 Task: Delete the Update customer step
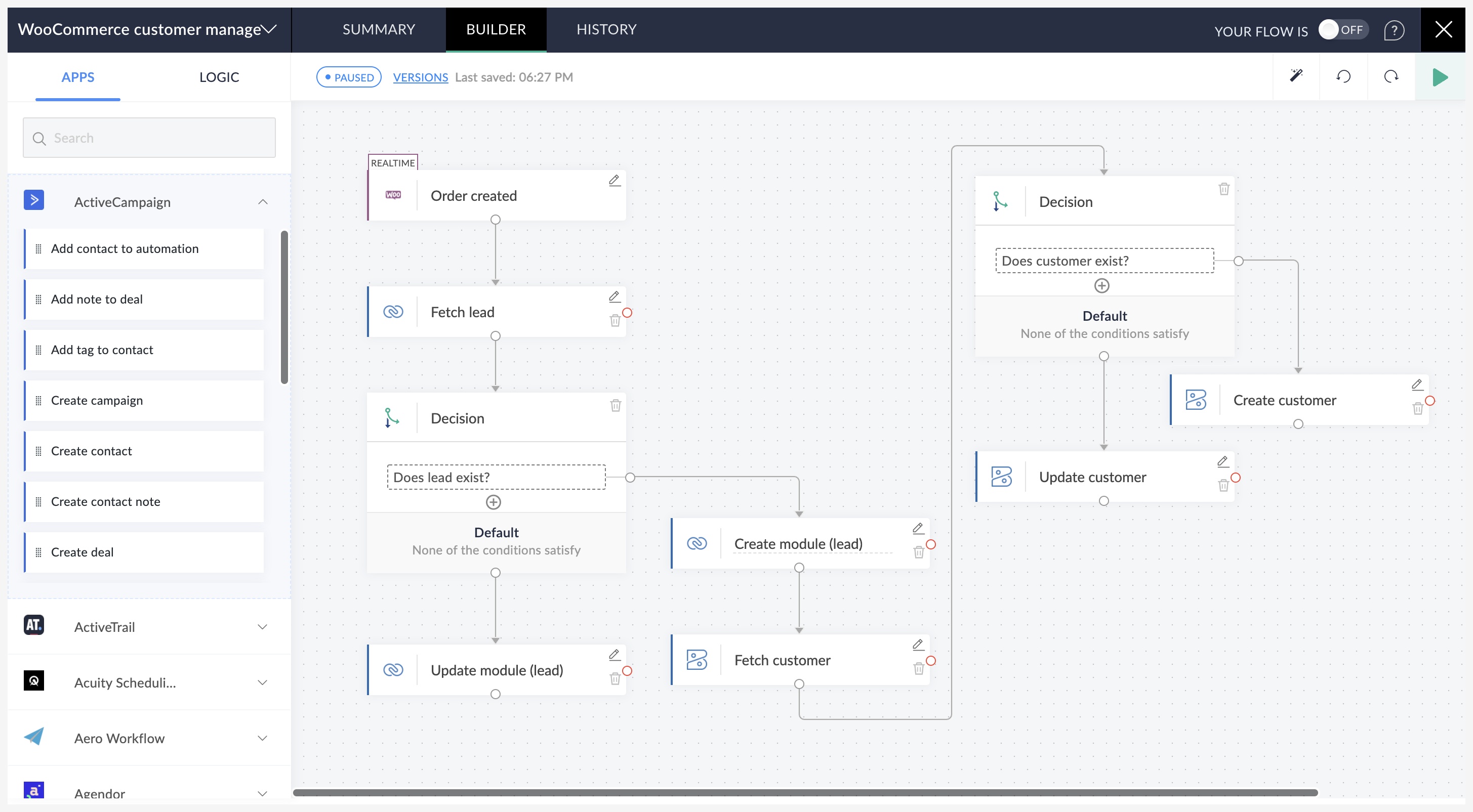[1223, 486]
